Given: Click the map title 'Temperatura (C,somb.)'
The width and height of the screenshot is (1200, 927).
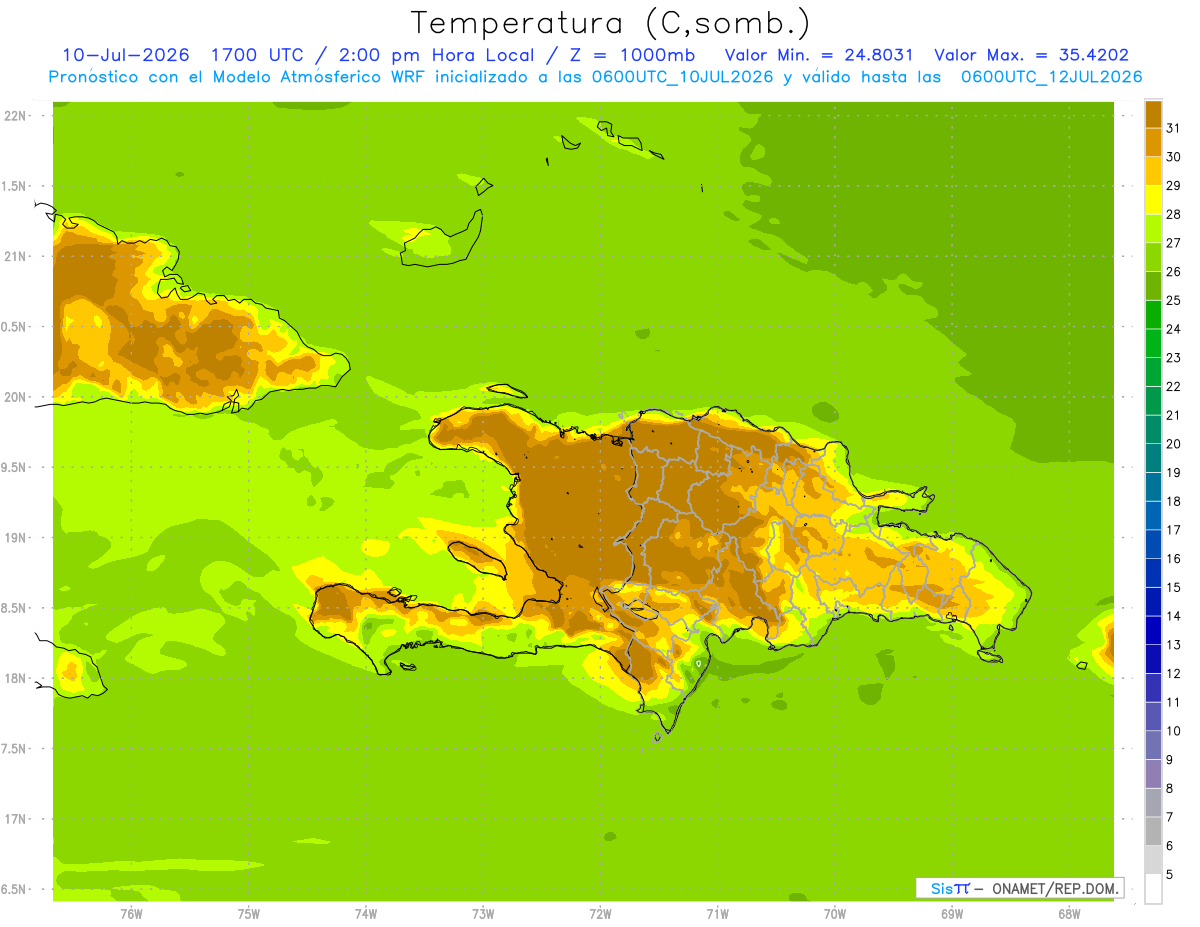Looking at the screenshot, I should [x=610, y=23].
